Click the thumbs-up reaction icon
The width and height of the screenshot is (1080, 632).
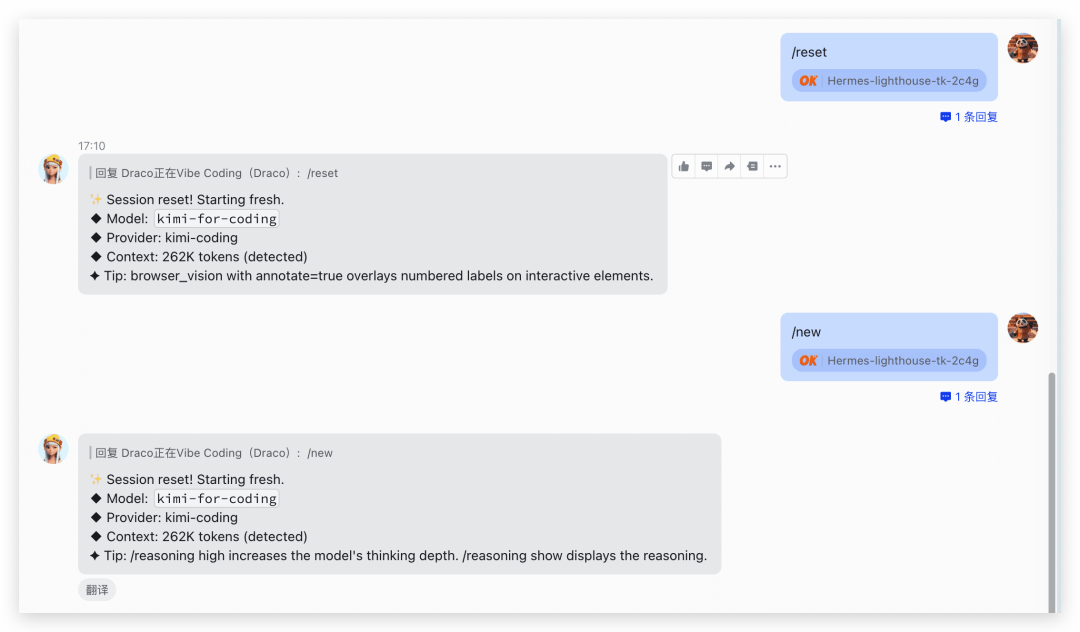click(683, 166)
